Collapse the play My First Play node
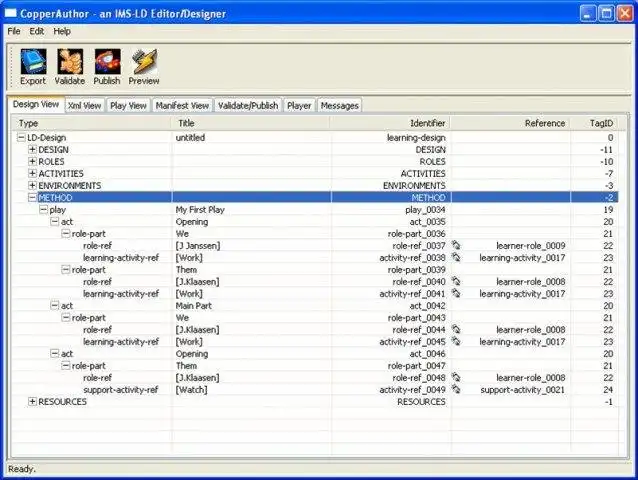The height and width of the screenshot is (480, 638). tap(44, 209)
